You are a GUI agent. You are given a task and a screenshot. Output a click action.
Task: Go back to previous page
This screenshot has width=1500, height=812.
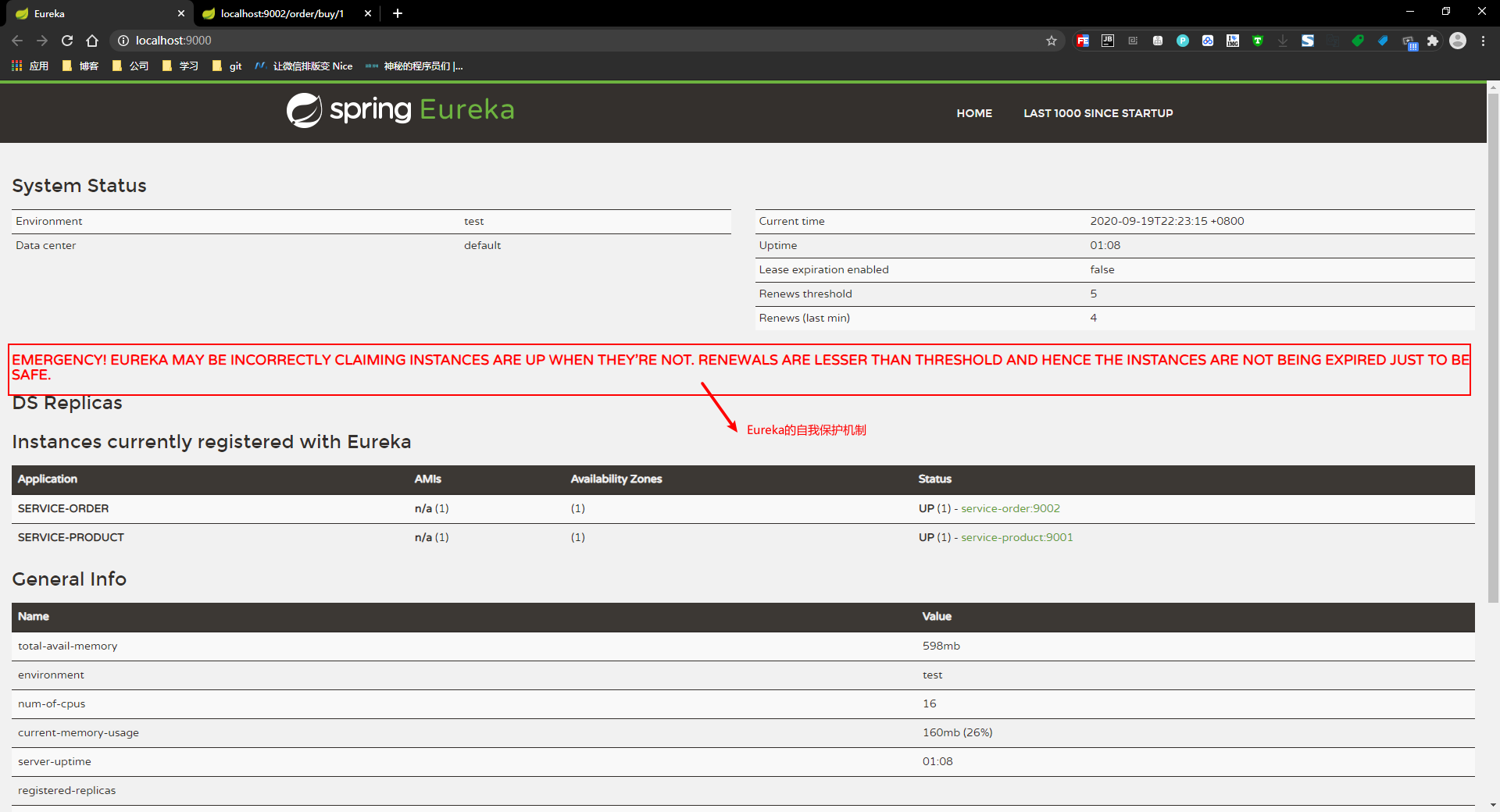pos(17,41)
